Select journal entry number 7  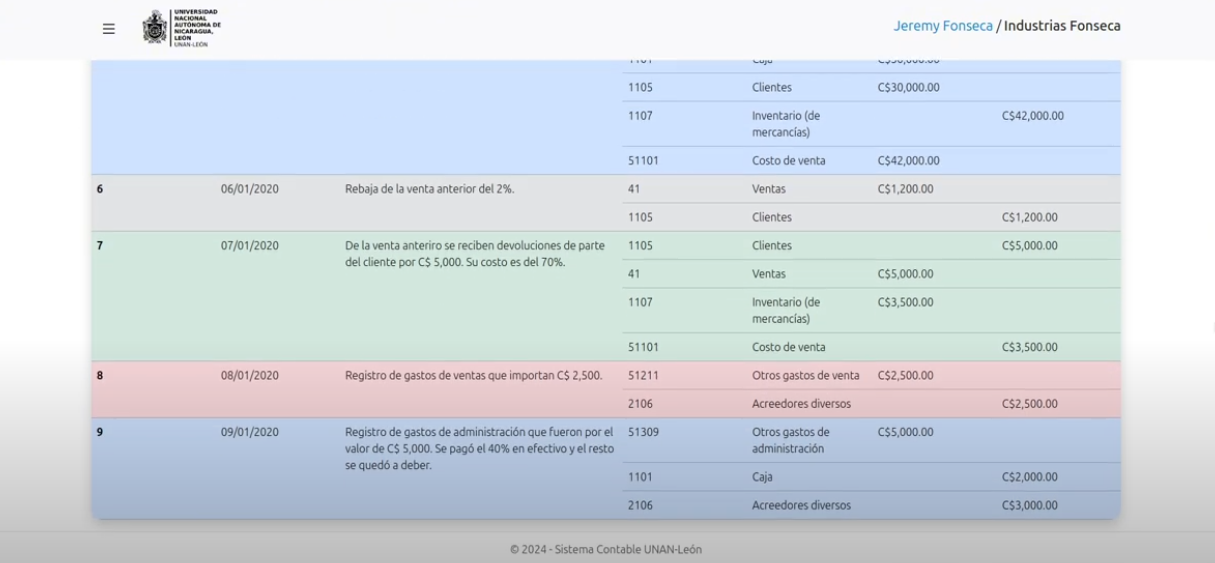point(100,246)
